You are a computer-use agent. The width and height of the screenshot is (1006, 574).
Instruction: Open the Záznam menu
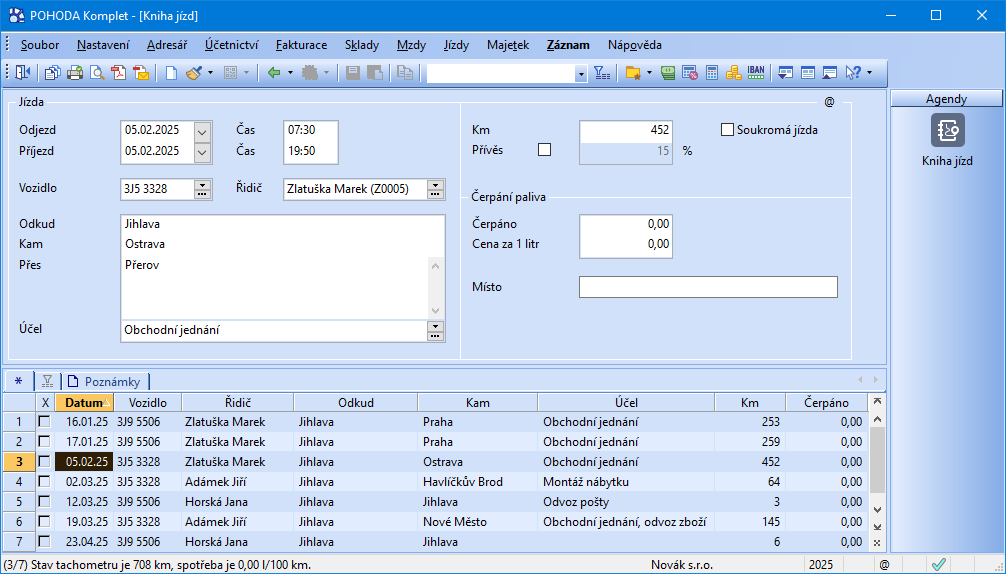[x=568, y=45]
